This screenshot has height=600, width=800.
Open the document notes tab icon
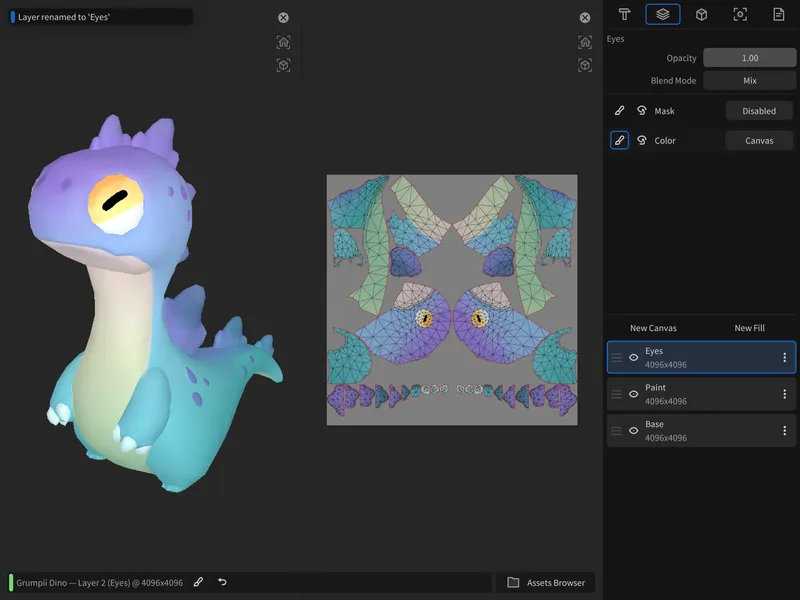click(x=778, y=14)
